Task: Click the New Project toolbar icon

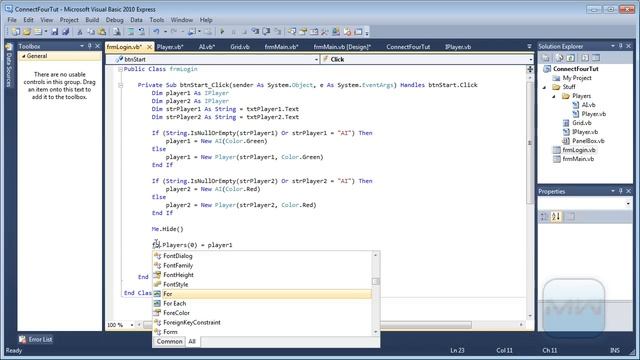Action: [x=16, y=31]
